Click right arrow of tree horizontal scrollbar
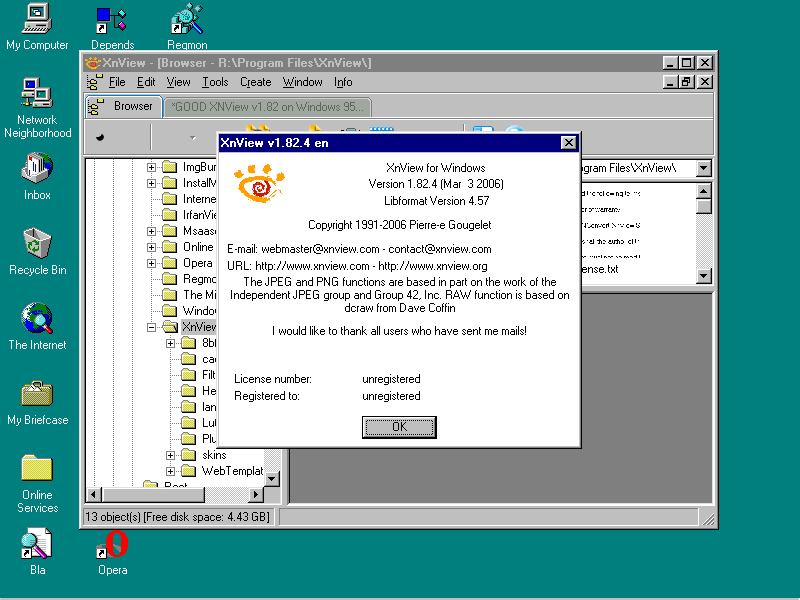Image resolution: width=800 pixels, height=600 pixels. coord(257,494)
